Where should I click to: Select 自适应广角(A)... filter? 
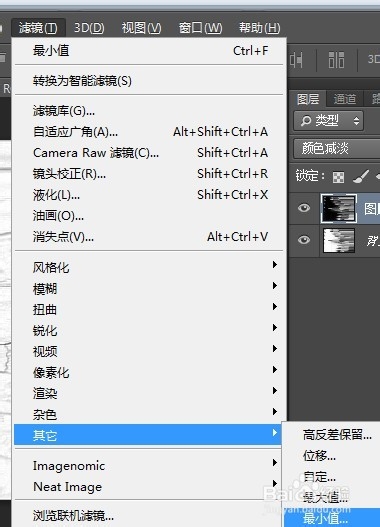(150, 132)
